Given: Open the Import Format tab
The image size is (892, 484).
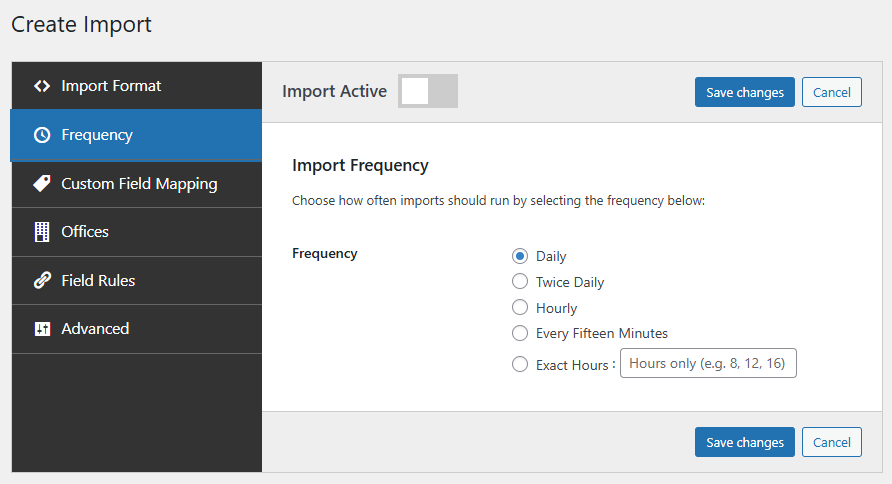Looking at the screenshot, I should pos(111,86).
